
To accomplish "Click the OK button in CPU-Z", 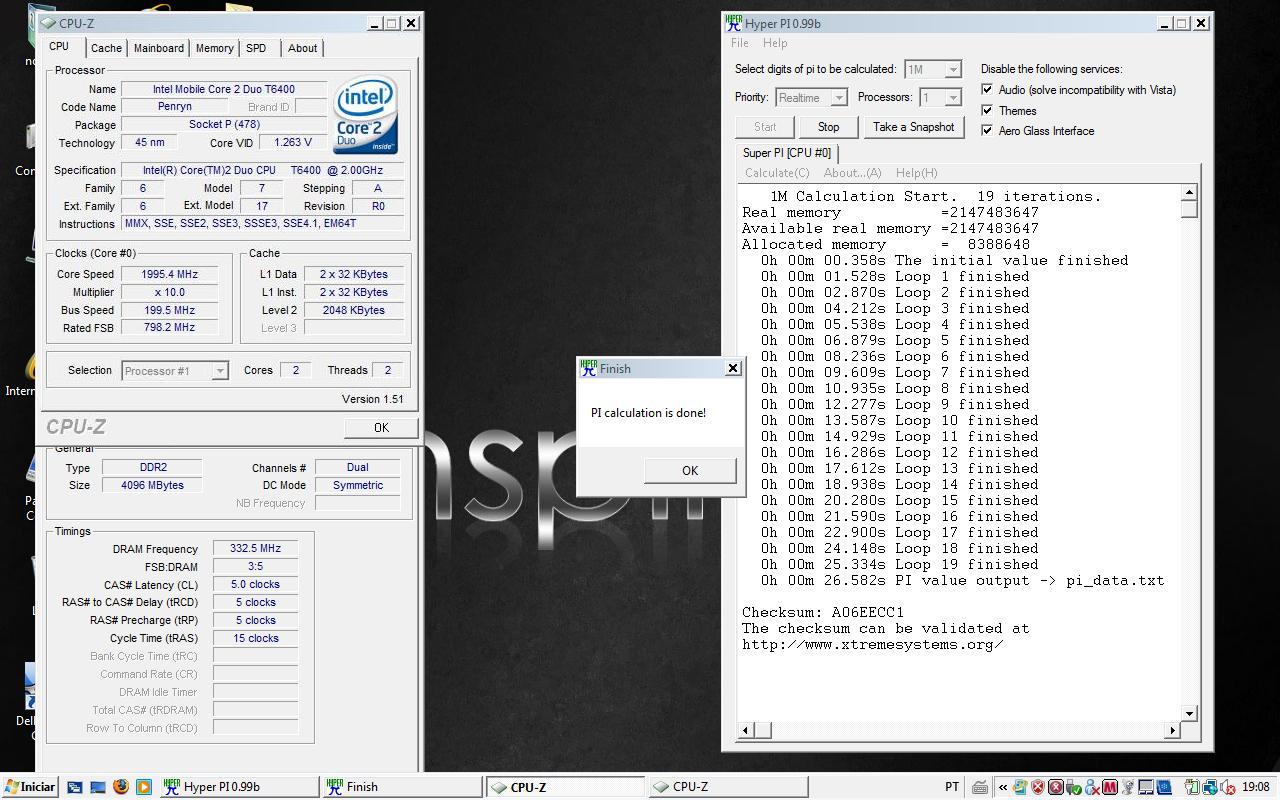I will coord(381,427).
